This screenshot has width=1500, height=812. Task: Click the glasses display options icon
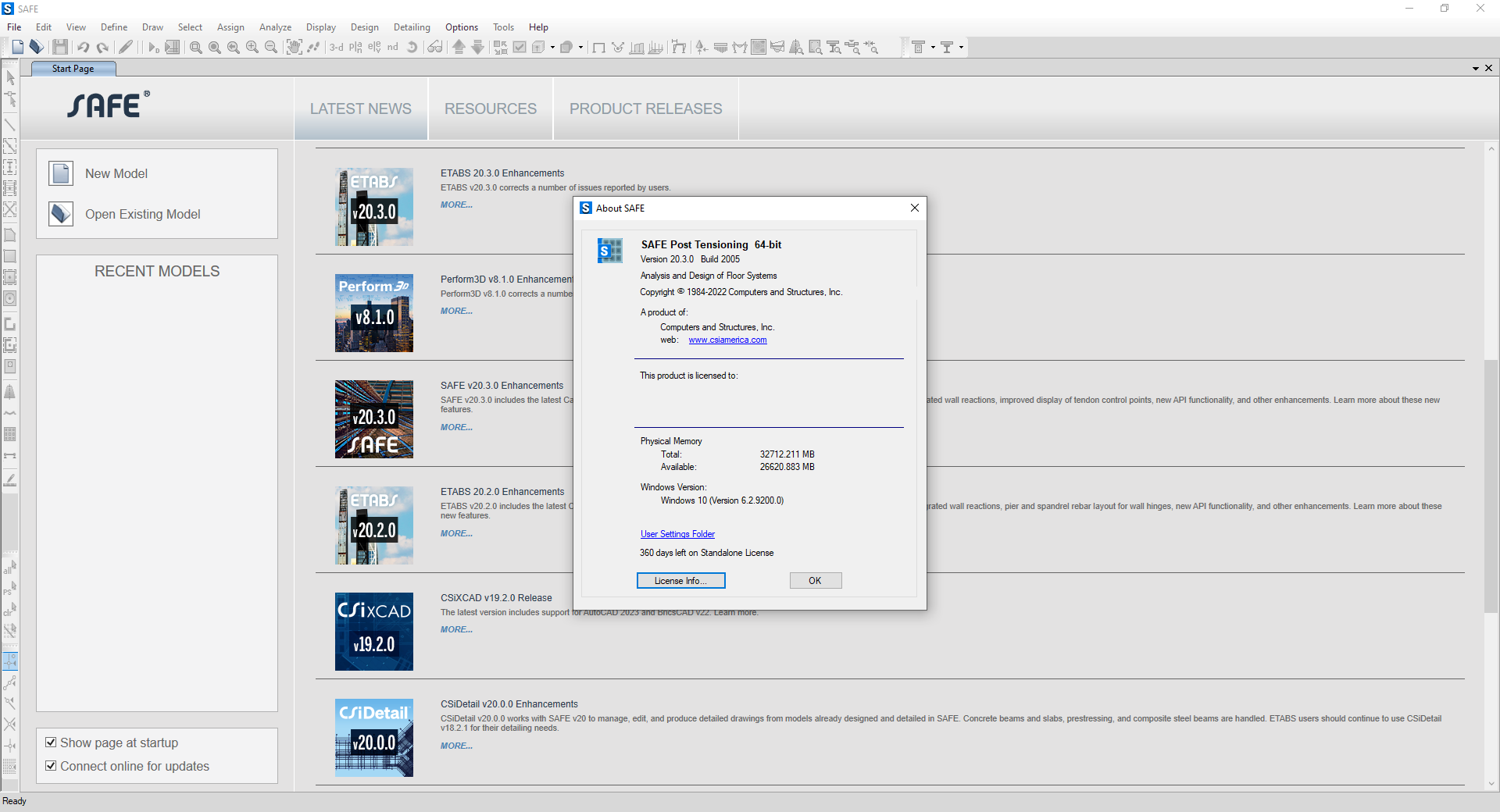pyautogui.click(x=435, y=48)
